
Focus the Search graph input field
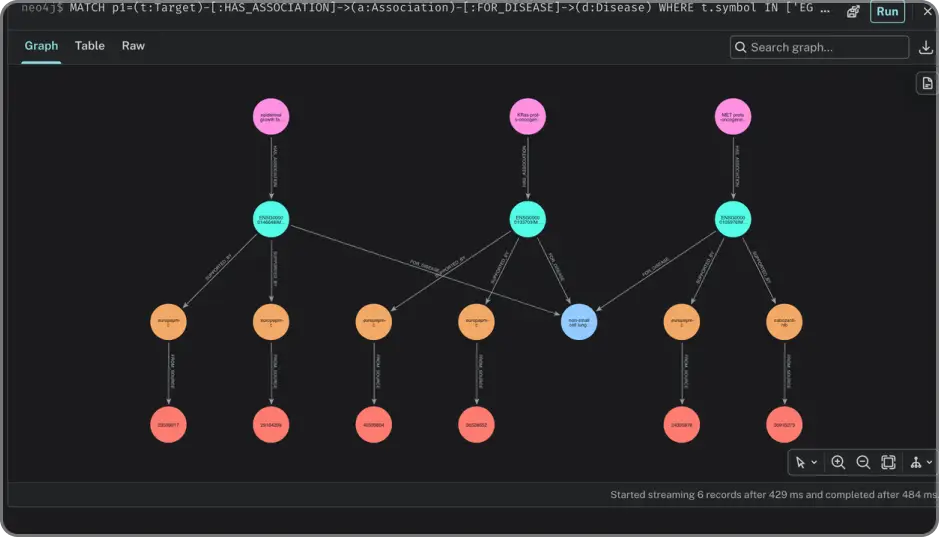pyautogui.click(x=819, y=47)
